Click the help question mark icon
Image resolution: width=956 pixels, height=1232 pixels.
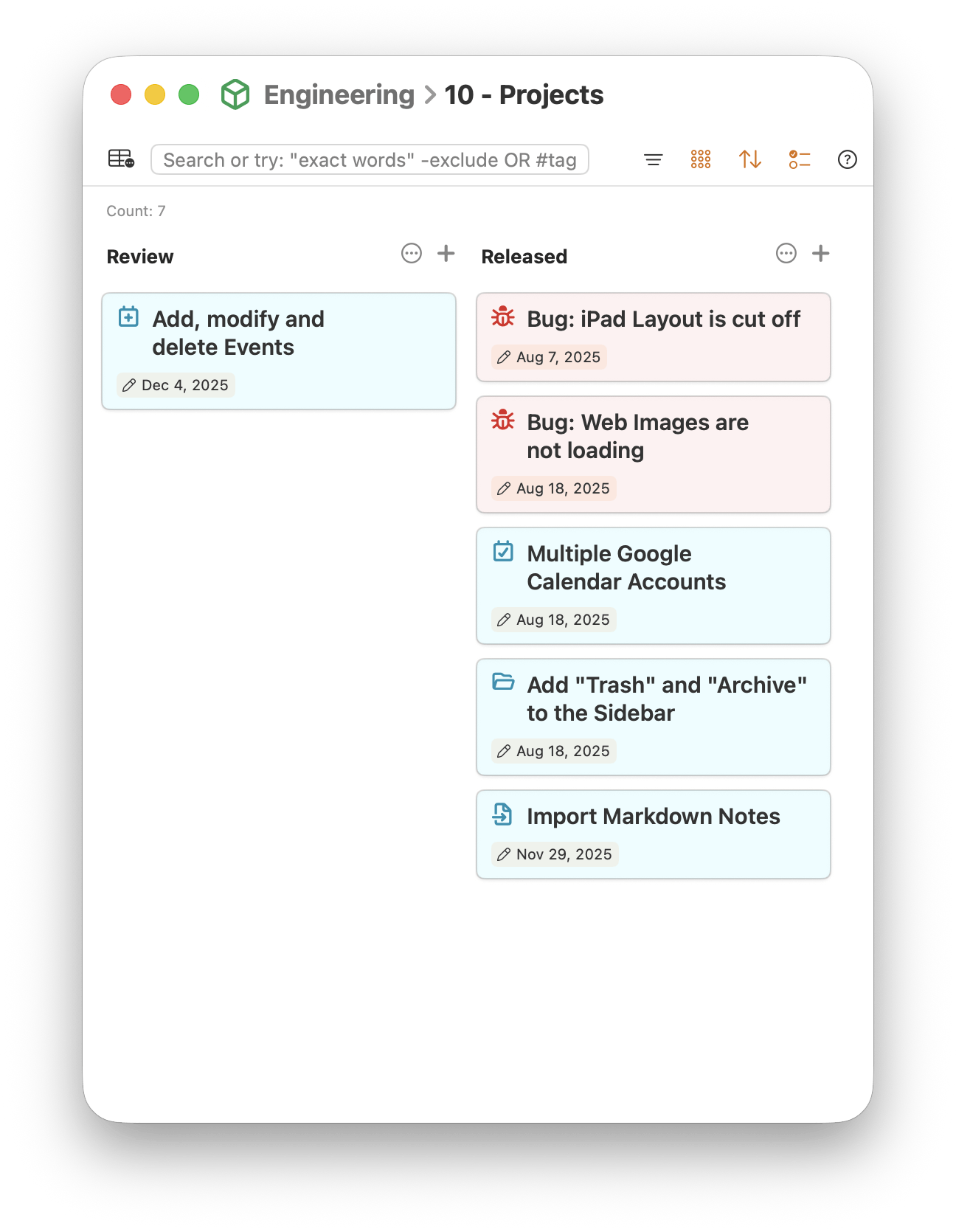click(847, 159)
